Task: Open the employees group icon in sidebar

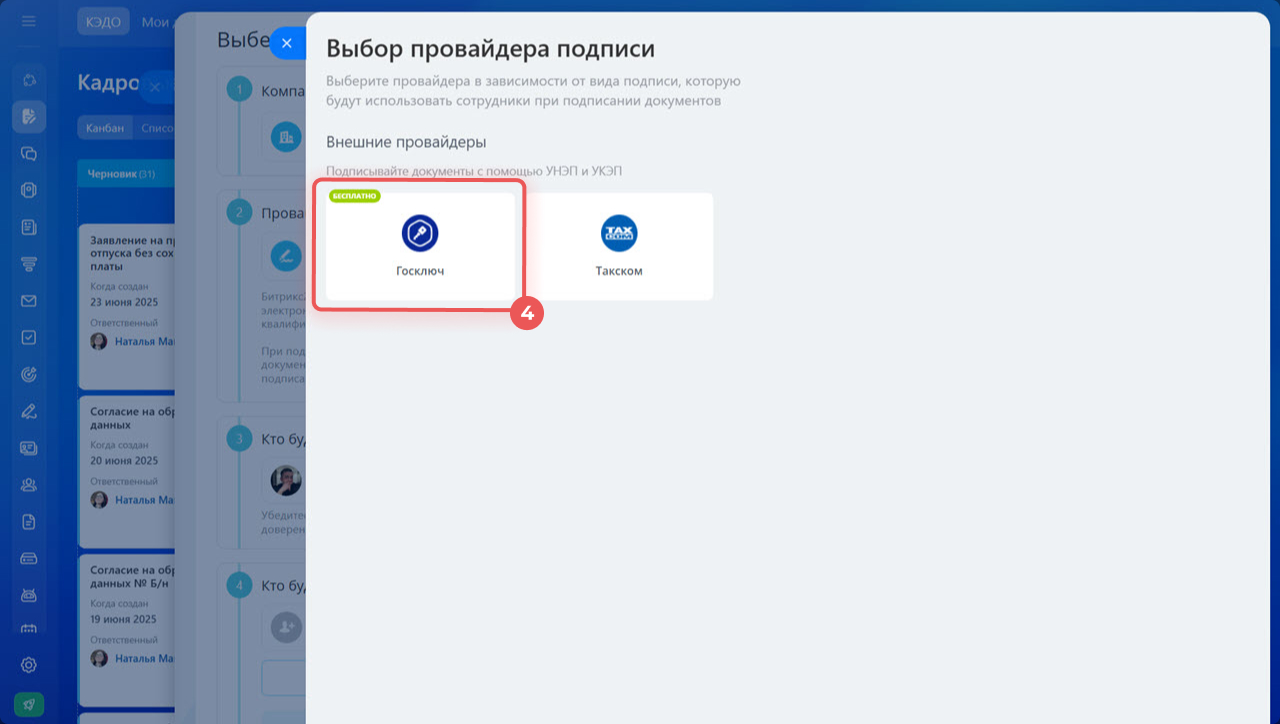Action: 29,485
